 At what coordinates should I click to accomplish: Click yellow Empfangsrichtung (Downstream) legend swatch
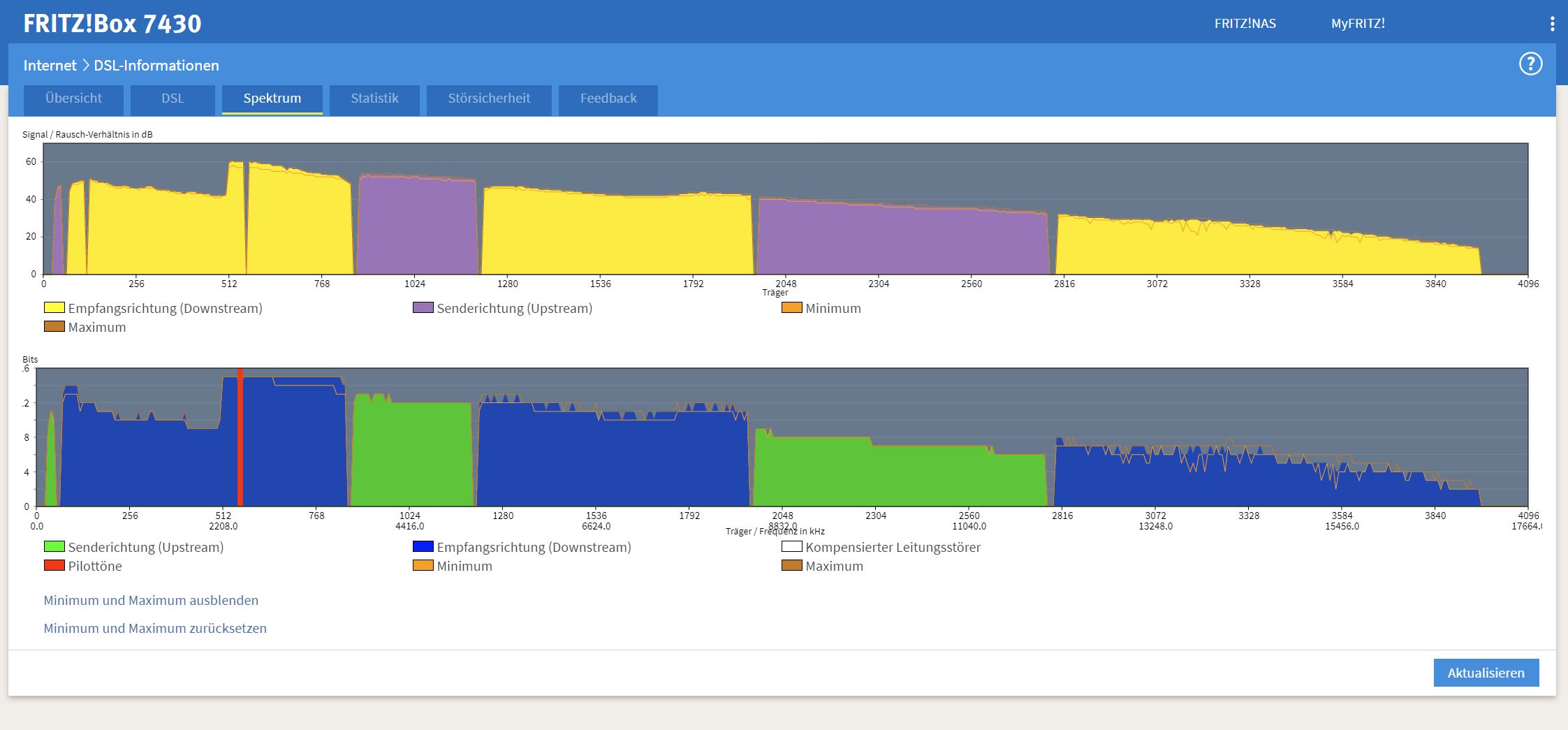click(54, 307)
